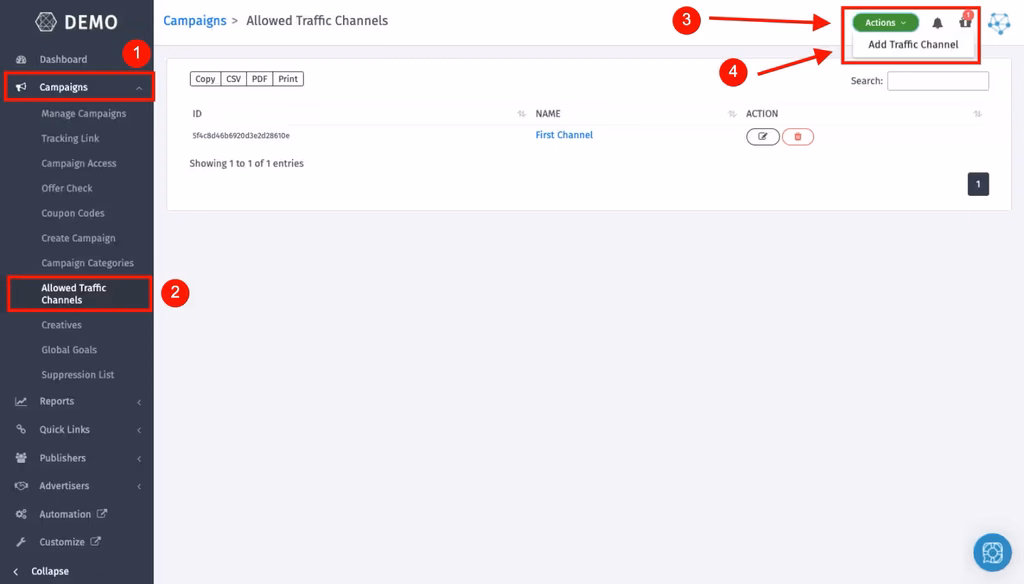Click the Campaigns breadcrumb link
Viewport: 1024px width, 584px height.
pyautogui.click(x=195, y=21)
